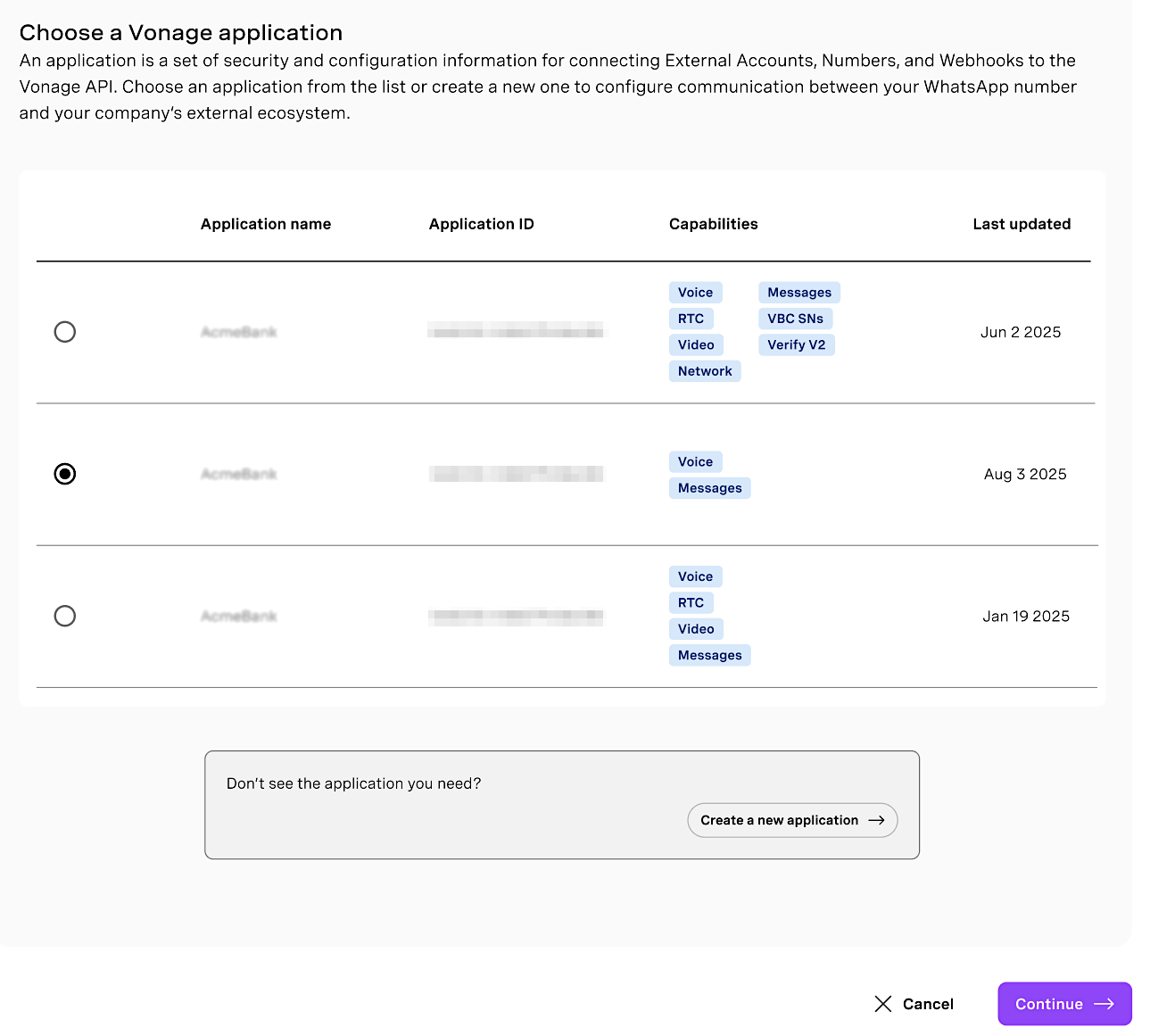1150x1036 pixels.
Task: Select the application updated Jun 2 2025
Action: pos(65,332)
